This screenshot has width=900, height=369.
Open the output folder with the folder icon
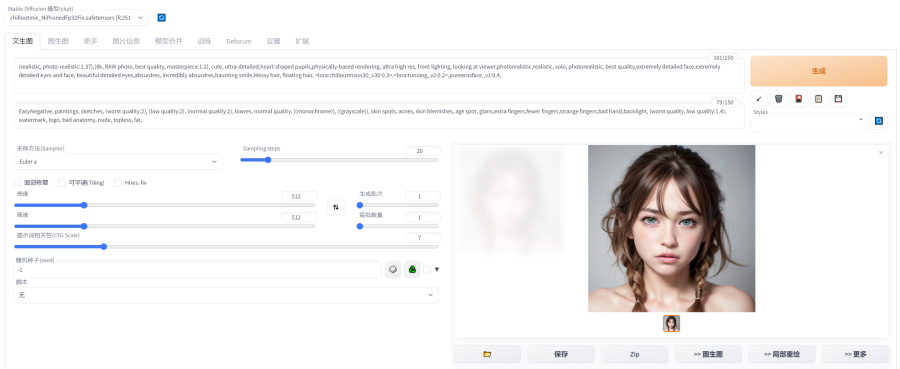pos(487,354)
